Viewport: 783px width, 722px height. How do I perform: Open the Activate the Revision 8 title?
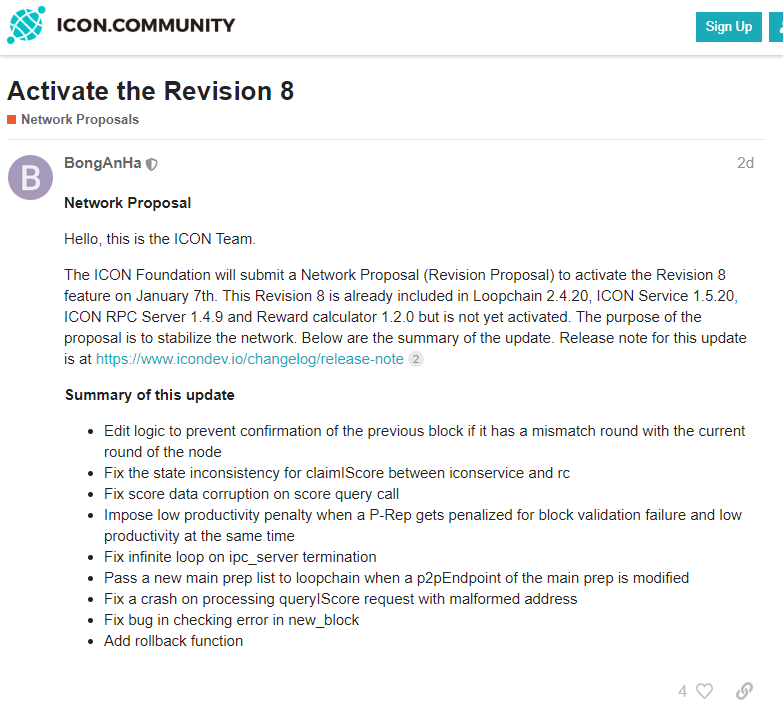pyautogui.click(x=150, y=91)
